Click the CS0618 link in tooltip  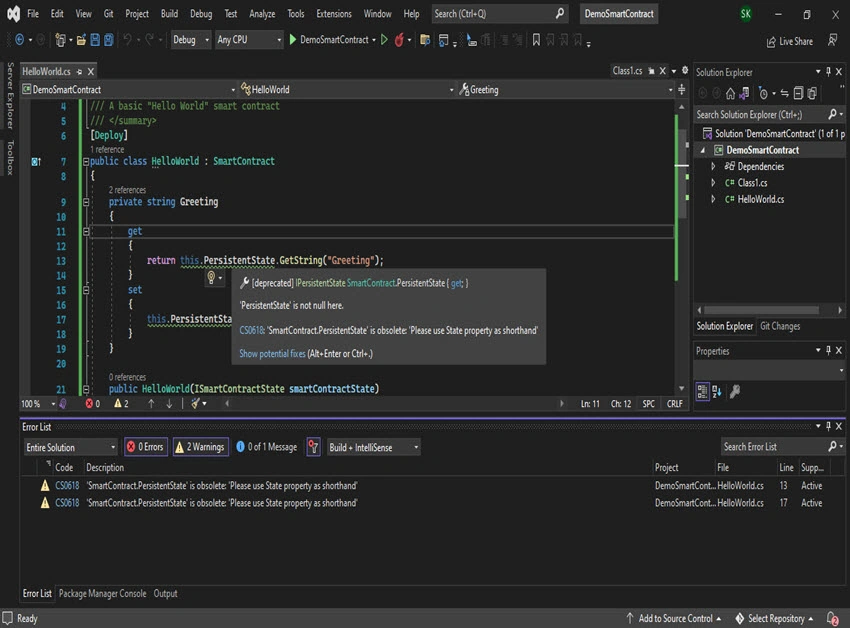click(x=252, y=330)
